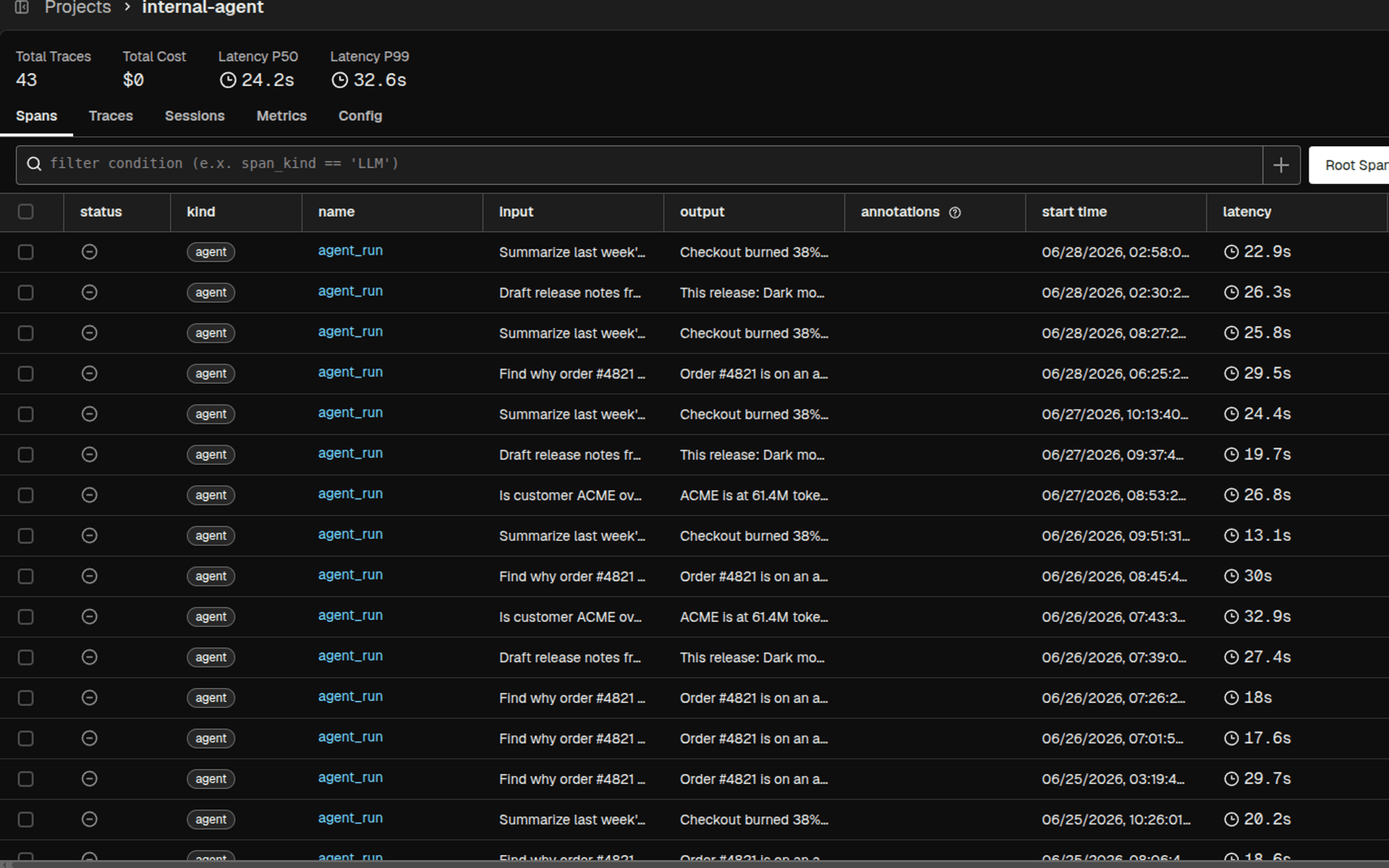Image resolution: width=1389 pixels, height=868 pixels.
Task: Toggle the sidebar panel icon beside Projects
Action: pyautogui.click(x=22, y=7)
